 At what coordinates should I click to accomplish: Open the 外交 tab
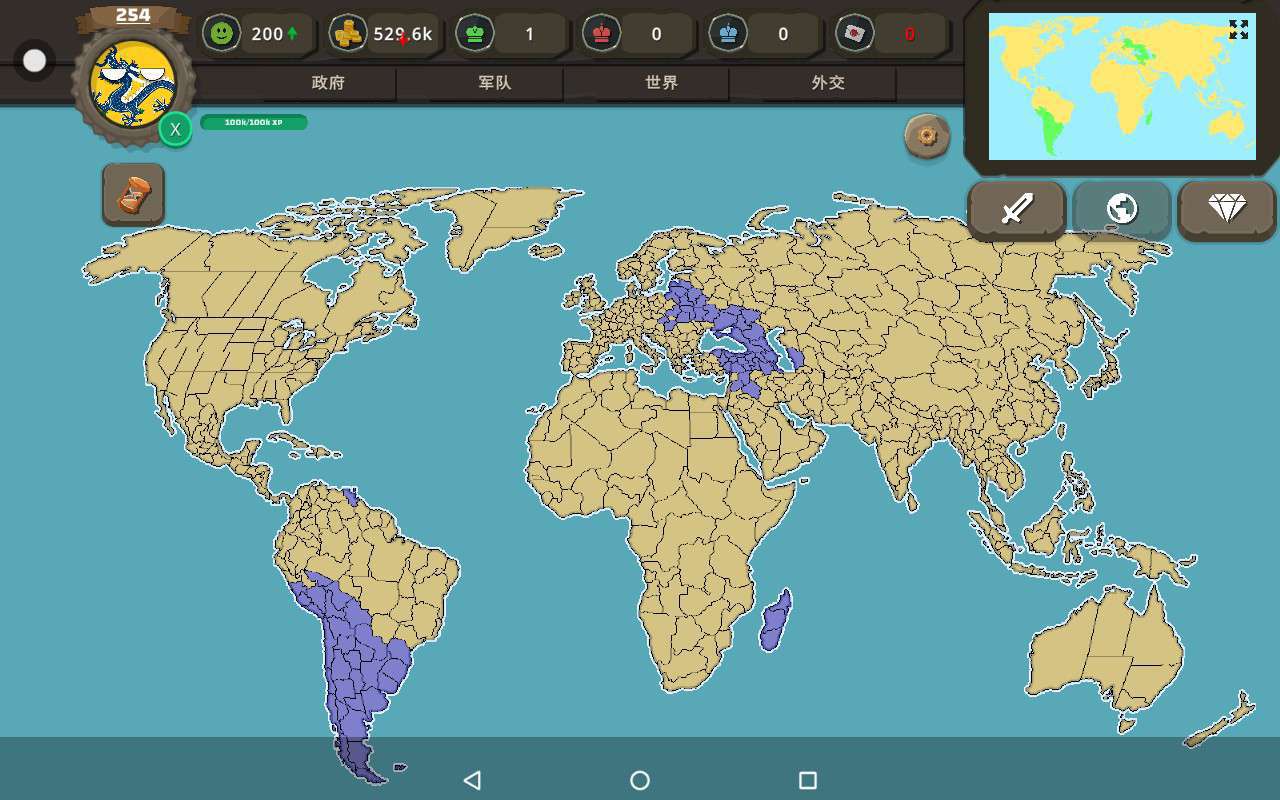tap(828, 83)
